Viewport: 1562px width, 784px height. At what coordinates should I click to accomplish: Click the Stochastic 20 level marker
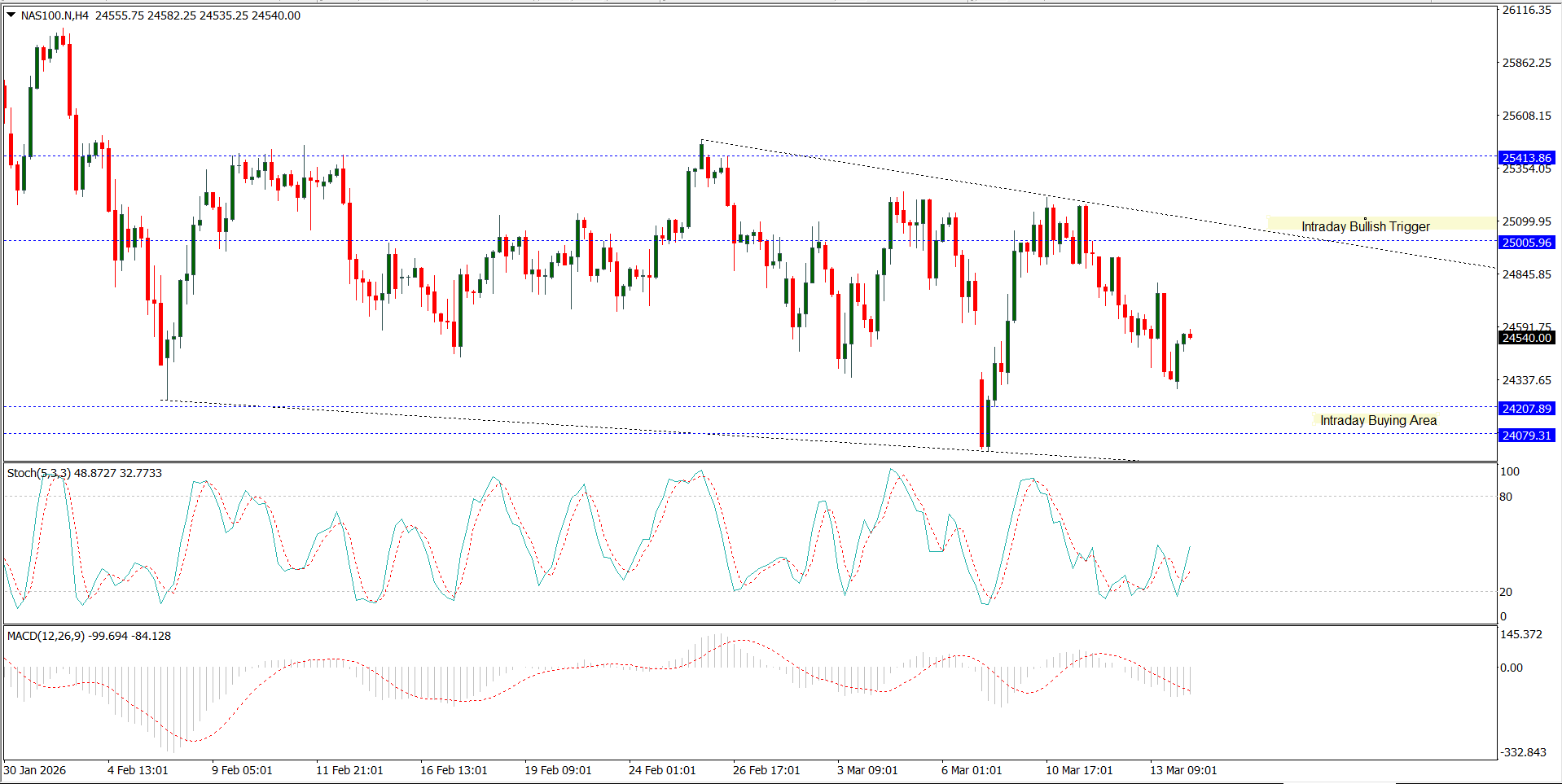pyautogui.click(x=1506, y=592)
